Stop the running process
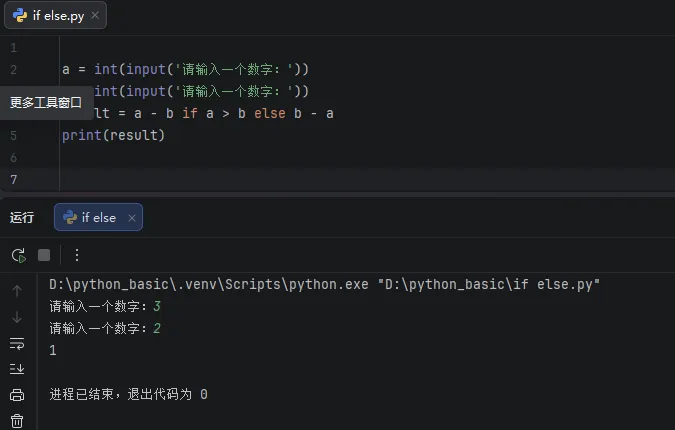The image size is (675, 430). pyautogui.click(x=44, y=255)
